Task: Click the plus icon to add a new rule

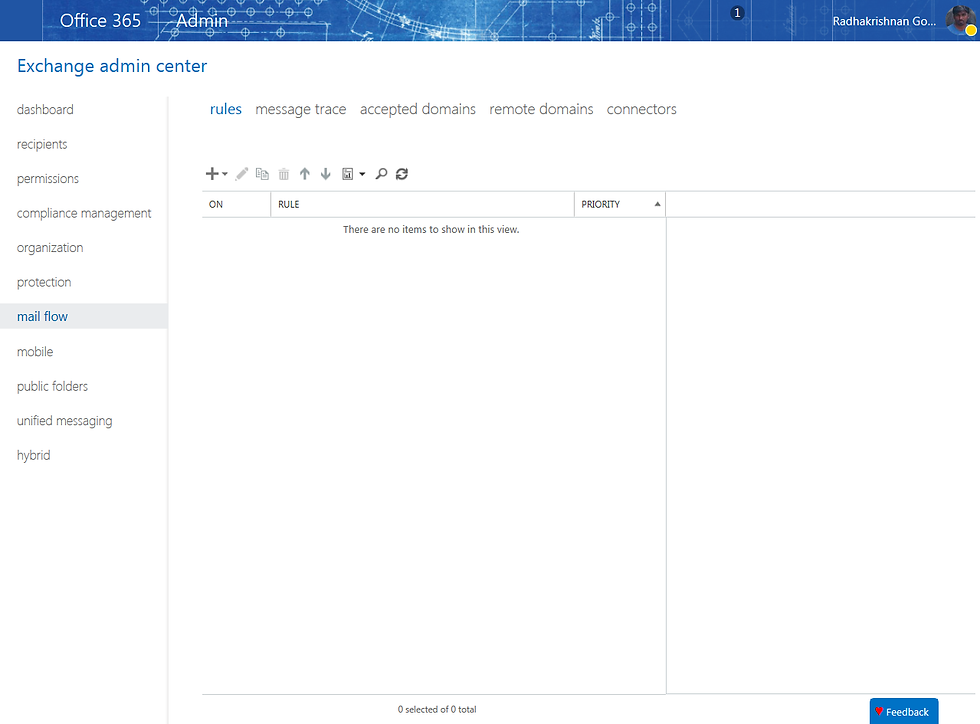Action: pyautogui.click(x=212, y=174)
